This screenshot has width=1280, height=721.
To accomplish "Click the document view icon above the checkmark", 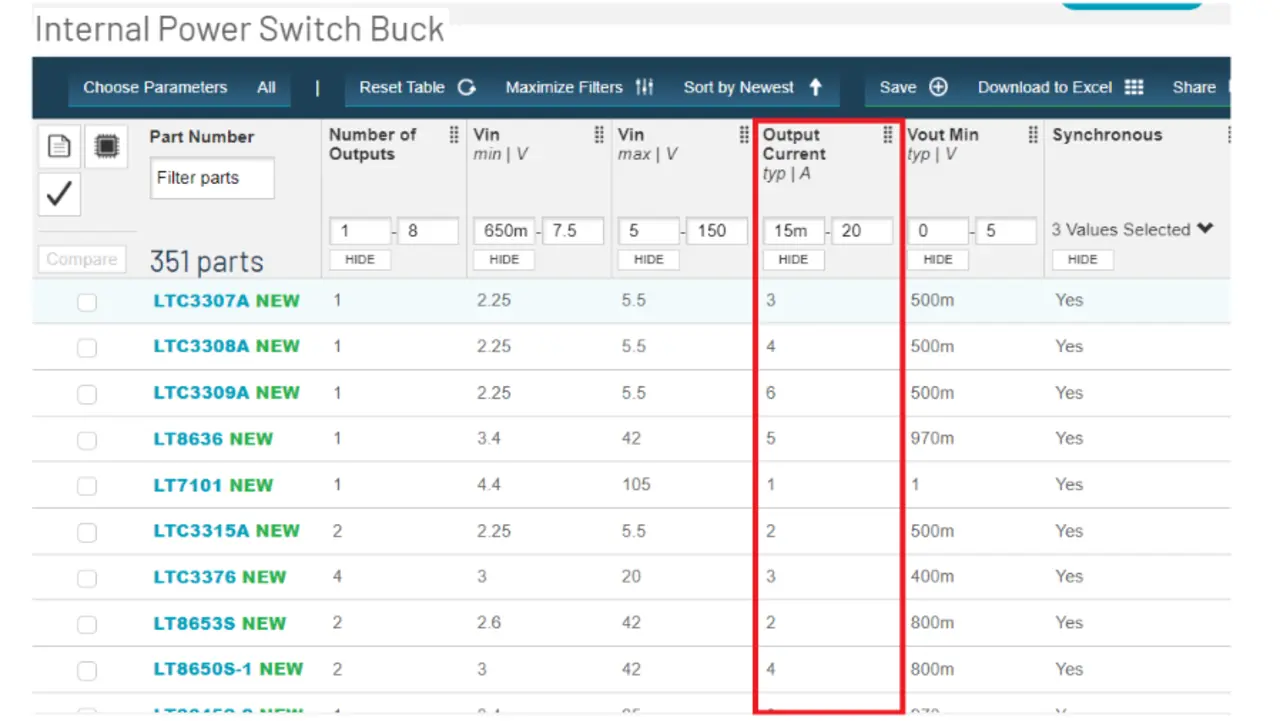I will click(59, 147).
